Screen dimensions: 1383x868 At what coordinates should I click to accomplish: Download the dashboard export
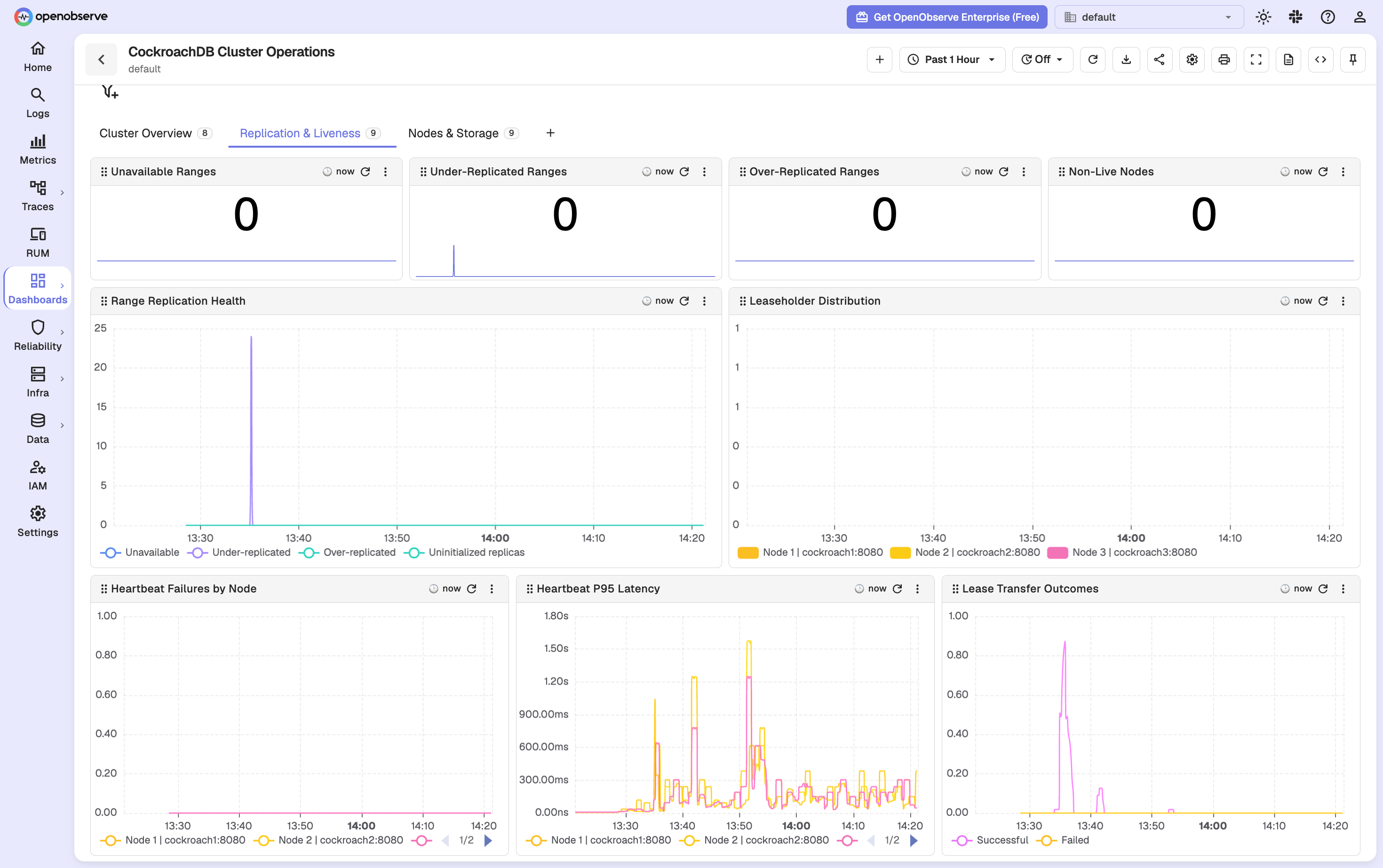(x=1126, y=59)
